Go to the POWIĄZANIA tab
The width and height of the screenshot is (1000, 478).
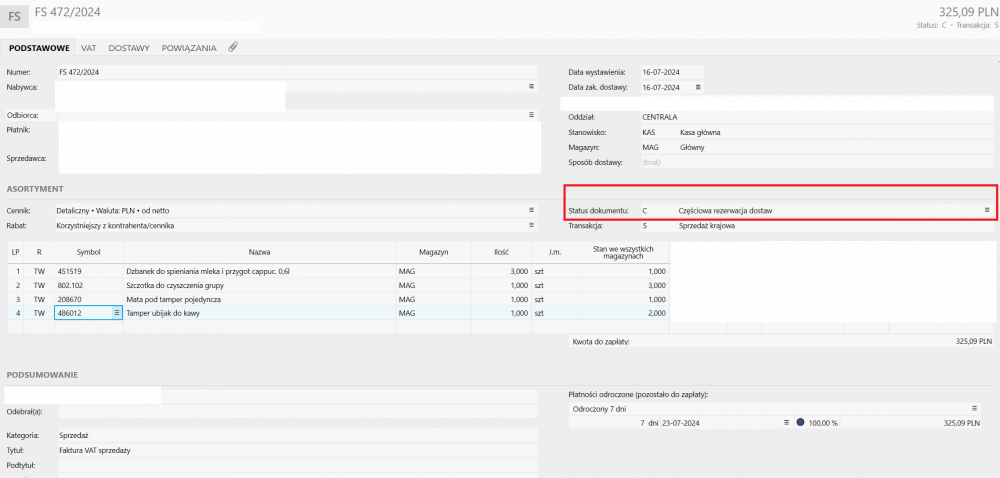coord(189,48)
